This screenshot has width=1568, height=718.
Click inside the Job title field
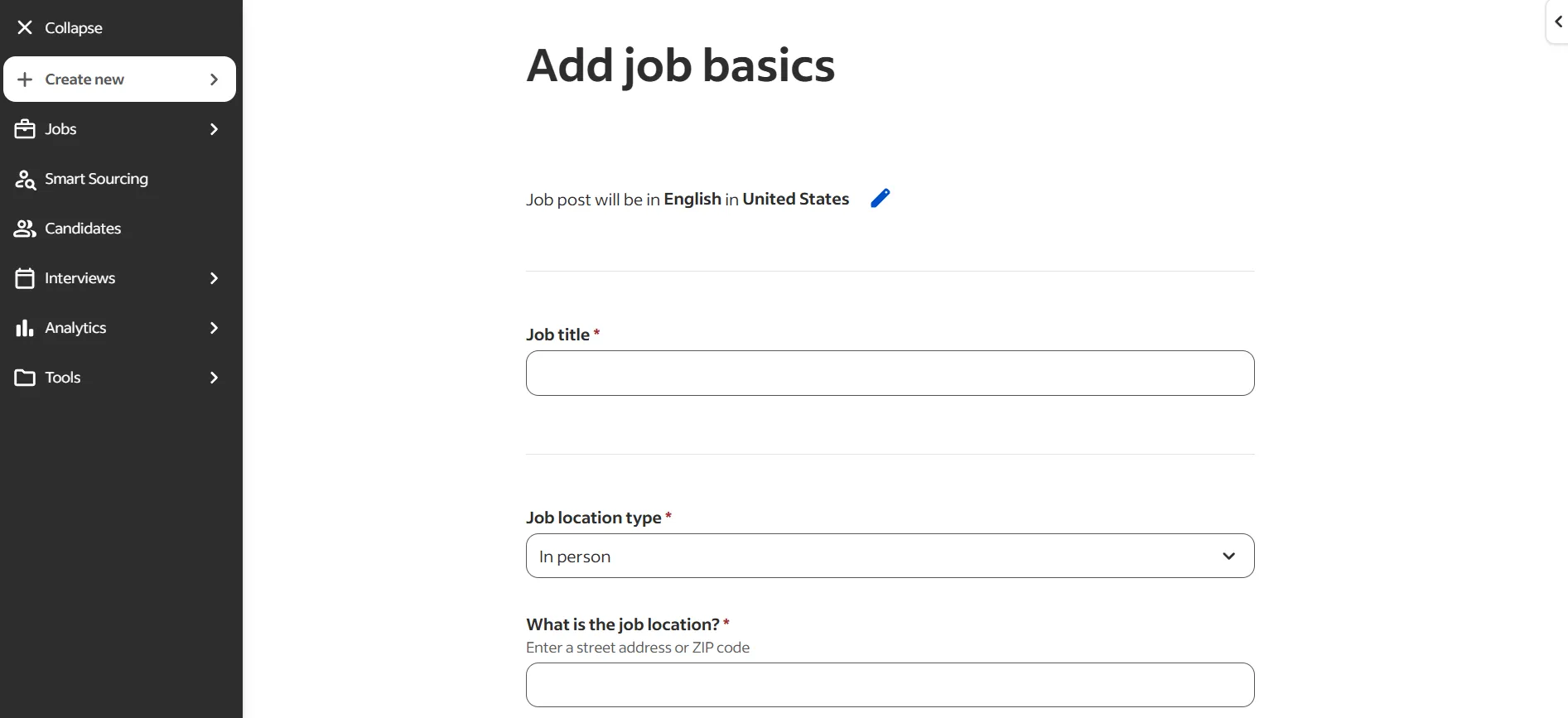889,373
